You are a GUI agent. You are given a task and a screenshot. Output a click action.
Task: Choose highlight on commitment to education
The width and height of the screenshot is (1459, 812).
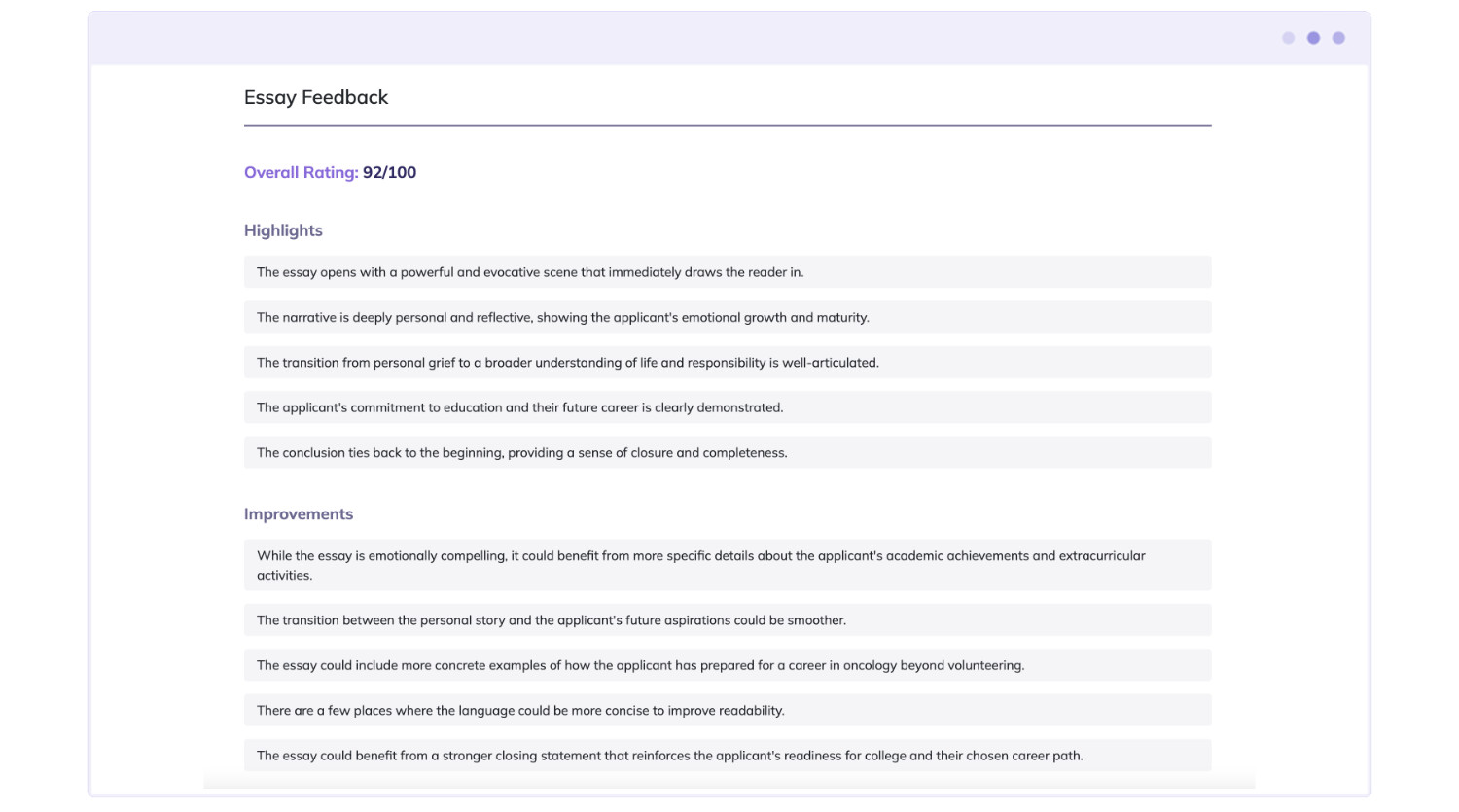(519, 407)
